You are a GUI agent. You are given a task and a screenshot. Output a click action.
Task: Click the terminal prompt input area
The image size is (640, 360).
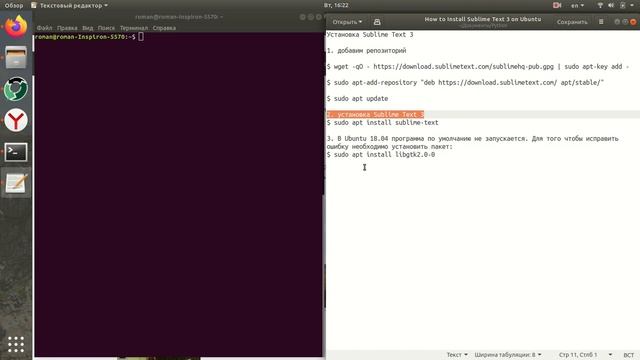point(141,37)
